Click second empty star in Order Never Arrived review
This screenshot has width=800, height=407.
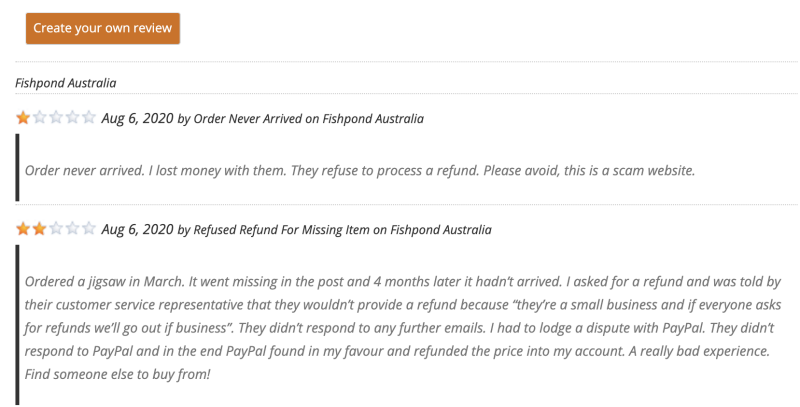tap(40, 118)
